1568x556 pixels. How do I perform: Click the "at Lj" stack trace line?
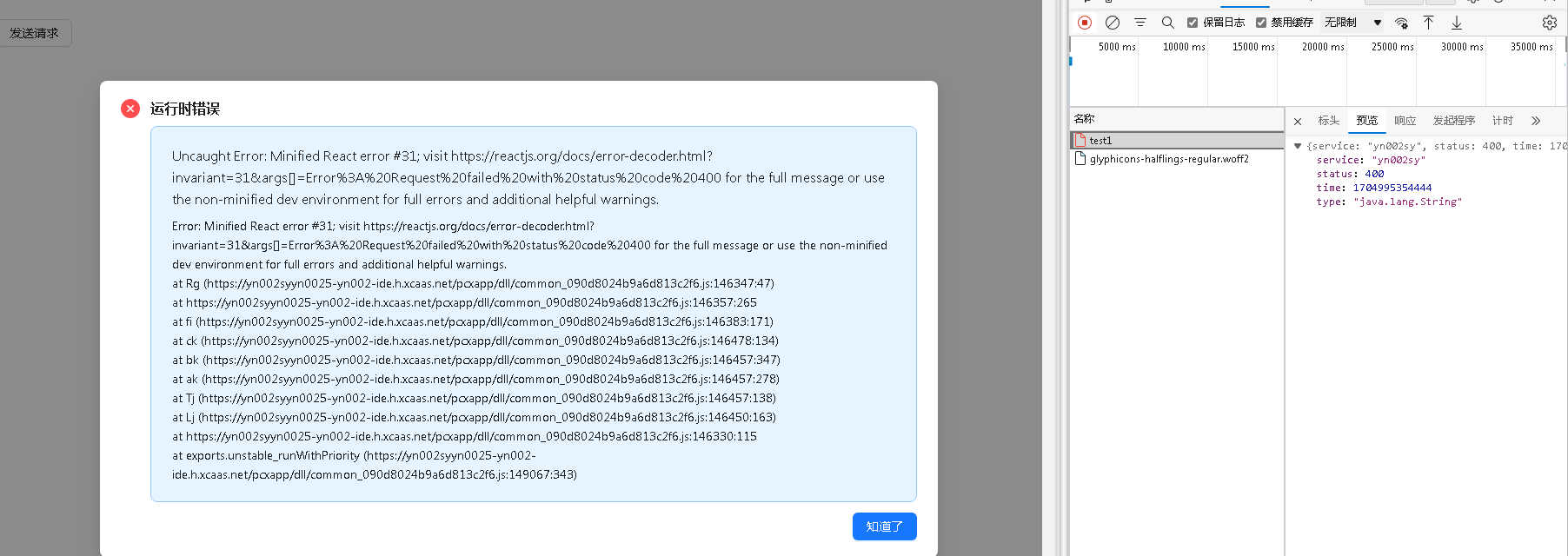pyautogui.click(x=474, y=417)
